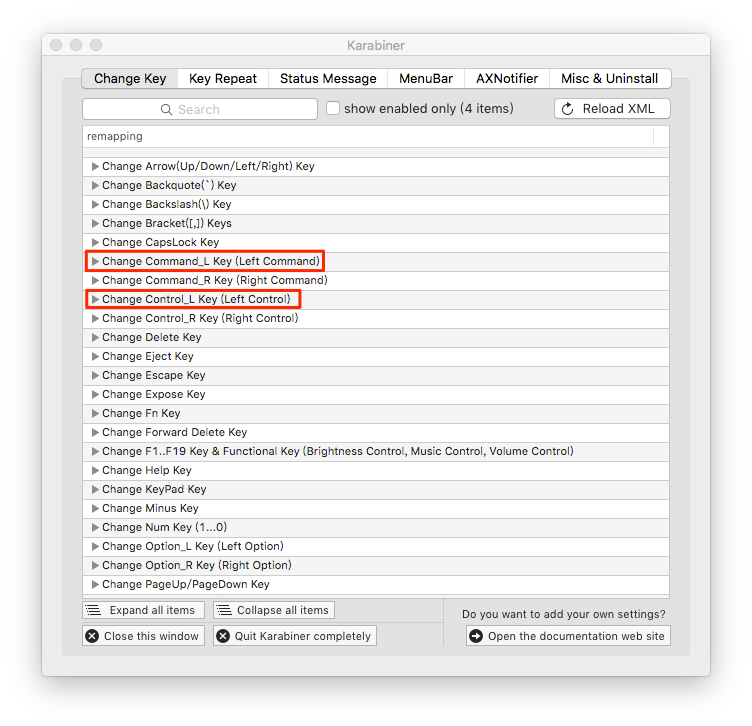Select the 'Change KeyPad Key' row text

click(154, 490)
